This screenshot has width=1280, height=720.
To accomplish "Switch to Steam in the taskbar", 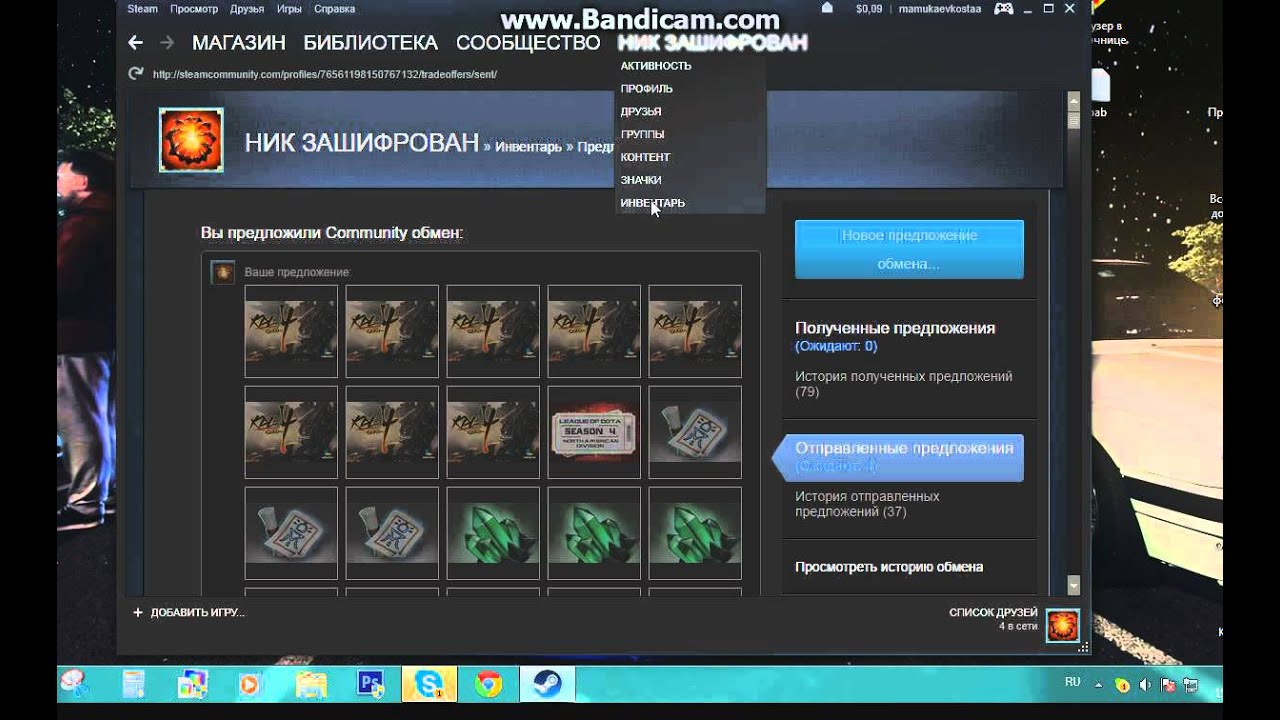I will point(547,684).
